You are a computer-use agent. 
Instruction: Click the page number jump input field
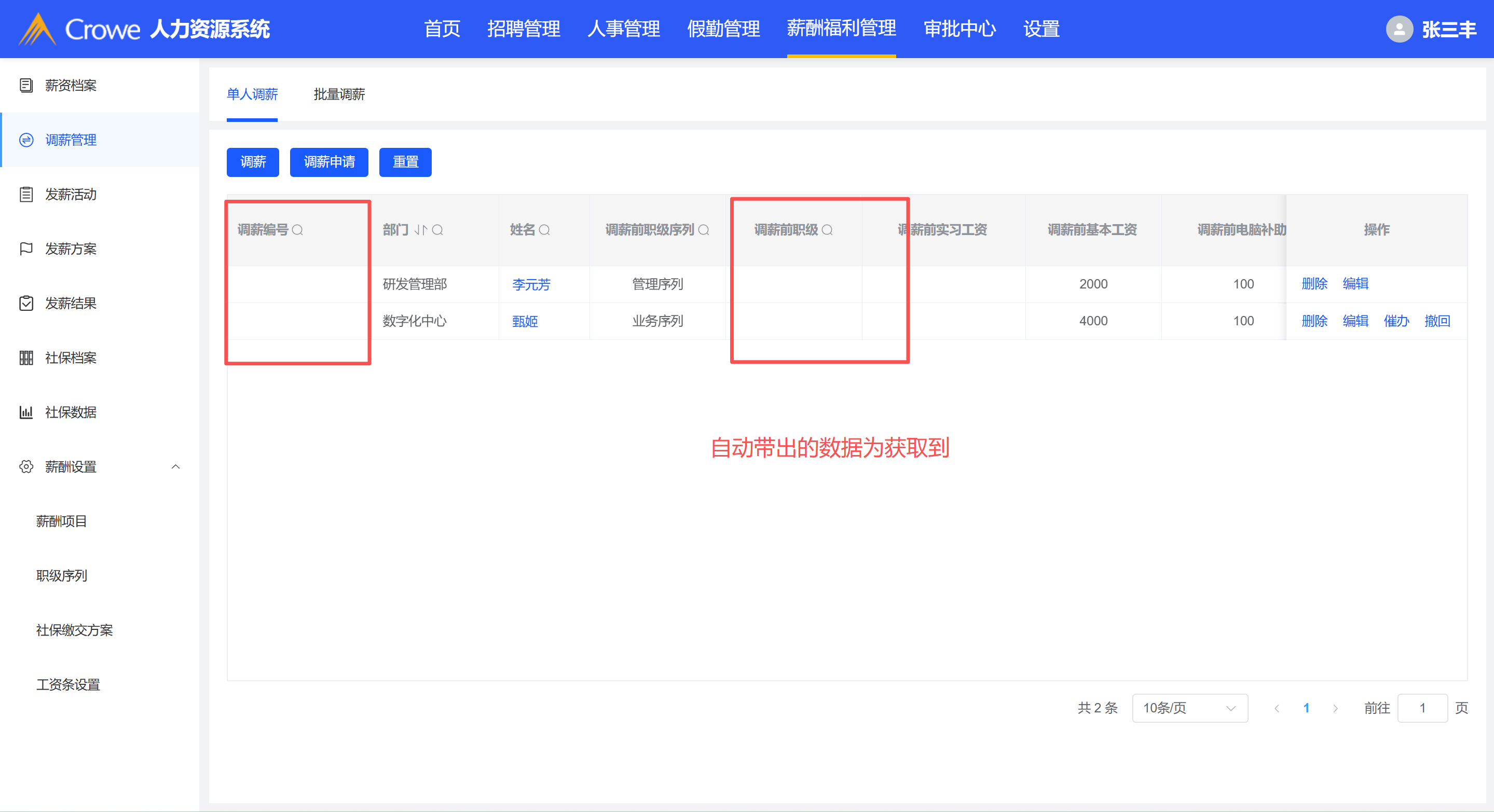[x=1422, y=708]
